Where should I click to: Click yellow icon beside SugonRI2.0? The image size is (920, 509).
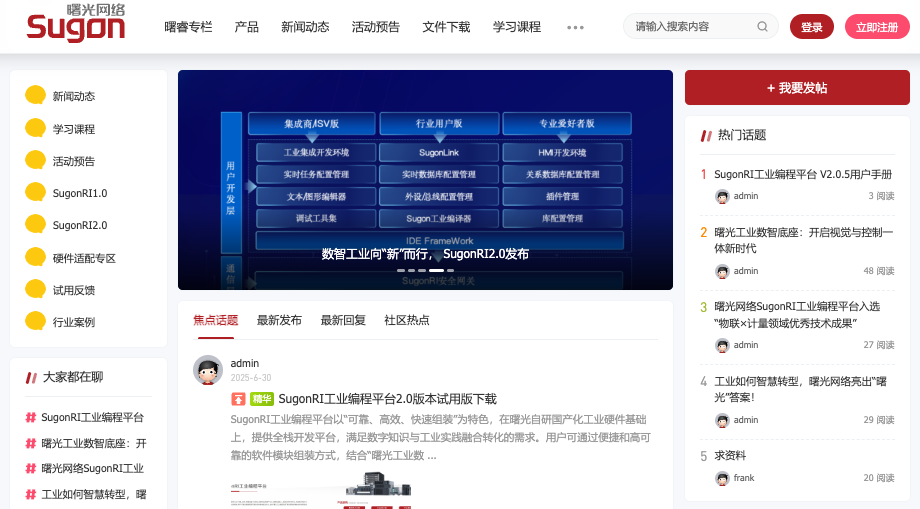pyautogui.click(x=35, y=225)
